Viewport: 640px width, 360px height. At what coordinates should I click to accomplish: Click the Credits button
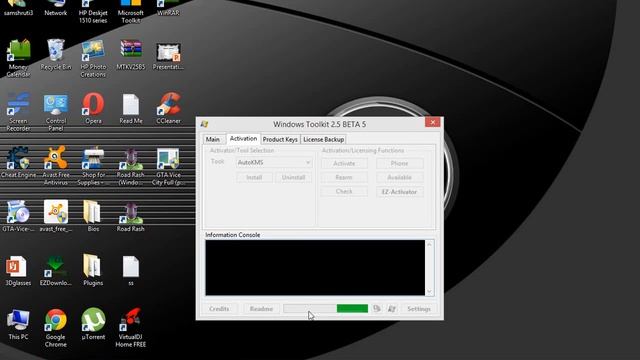pos(219,309)
